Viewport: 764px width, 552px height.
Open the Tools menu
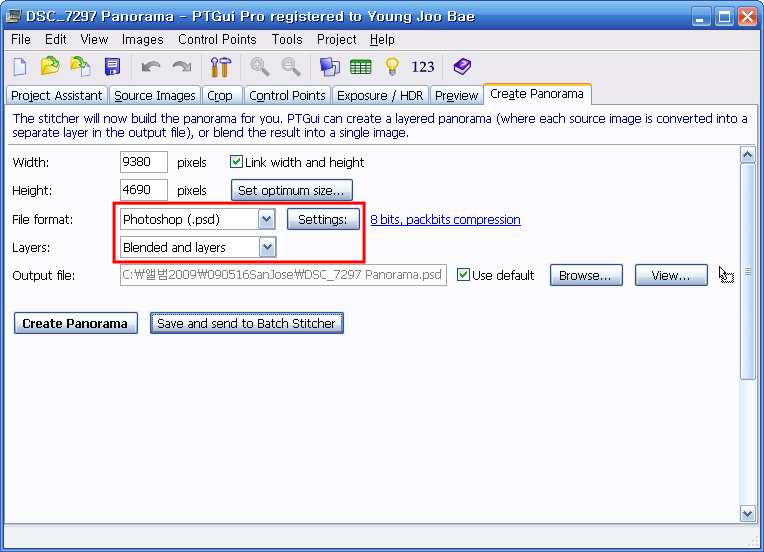click(287, 39)
